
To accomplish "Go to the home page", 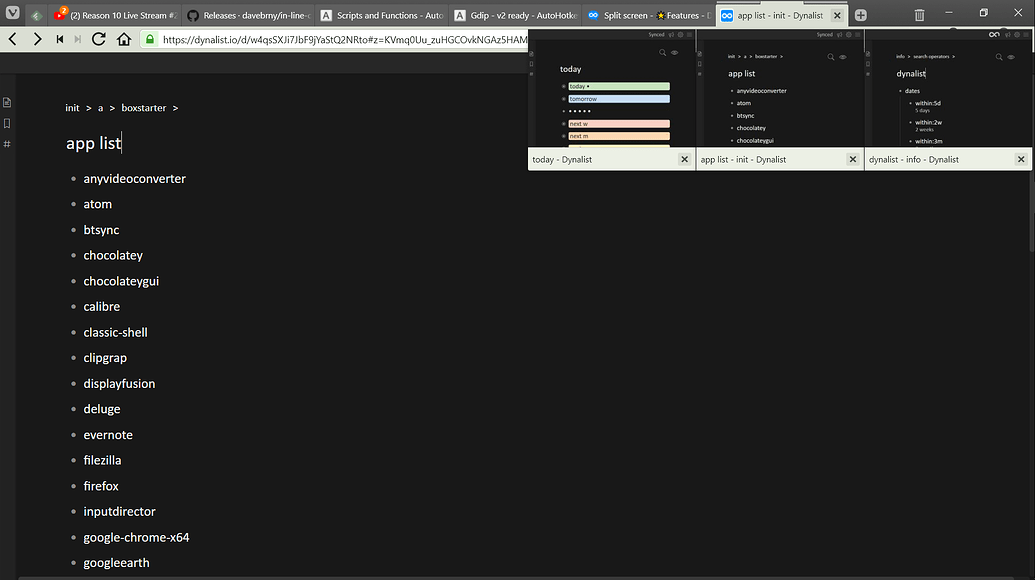I will click(x=124, y=40).
